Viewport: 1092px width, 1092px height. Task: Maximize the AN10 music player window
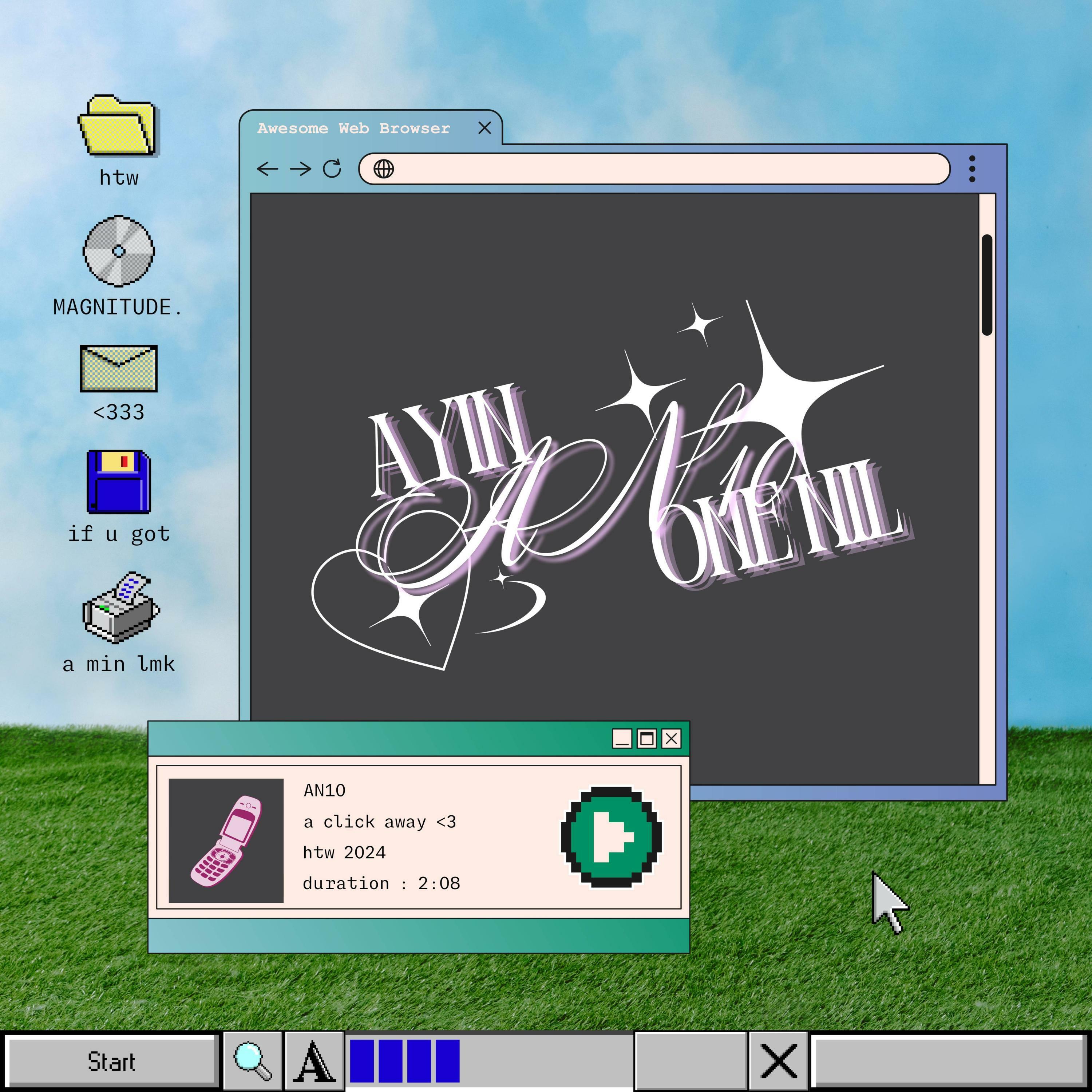[646, 739]
